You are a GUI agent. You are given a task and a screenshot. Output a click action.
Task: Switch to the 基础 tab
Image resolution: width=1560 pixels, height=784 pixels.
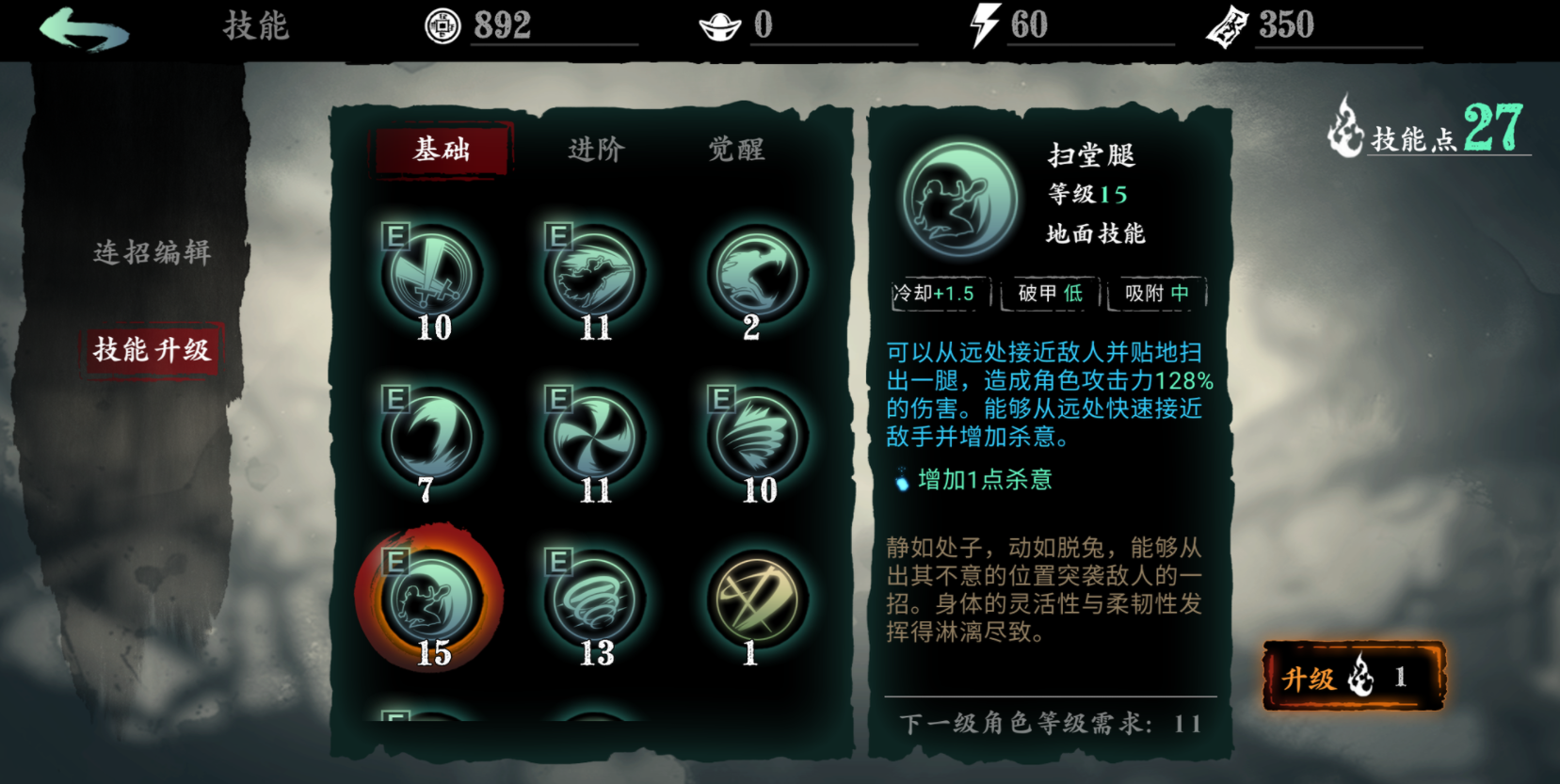442,149
